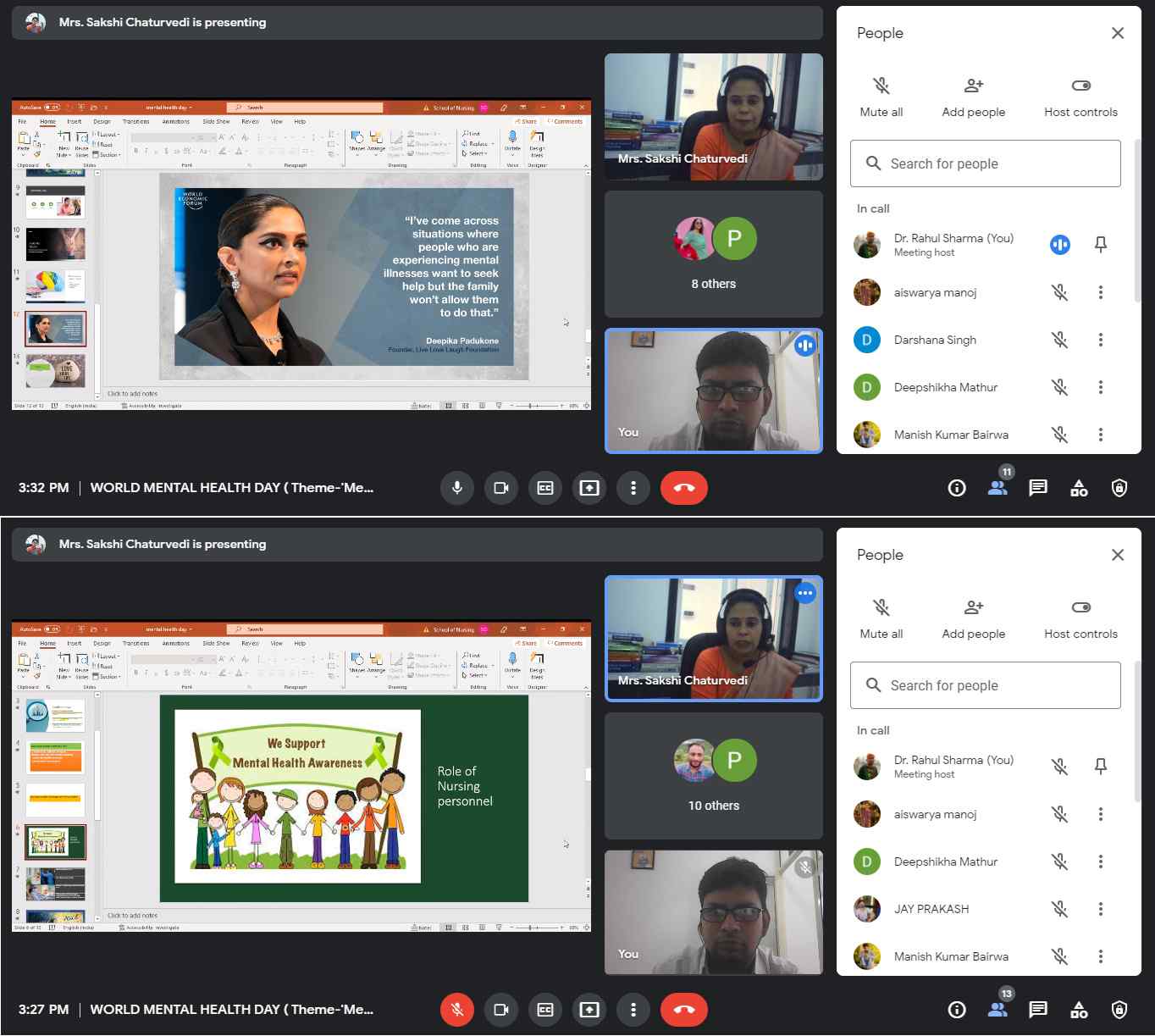This screenshot has height=1036, width=1155.
Task: Open Design tab in PowerPoint above Deepika slide
Action: coord(102,121)
